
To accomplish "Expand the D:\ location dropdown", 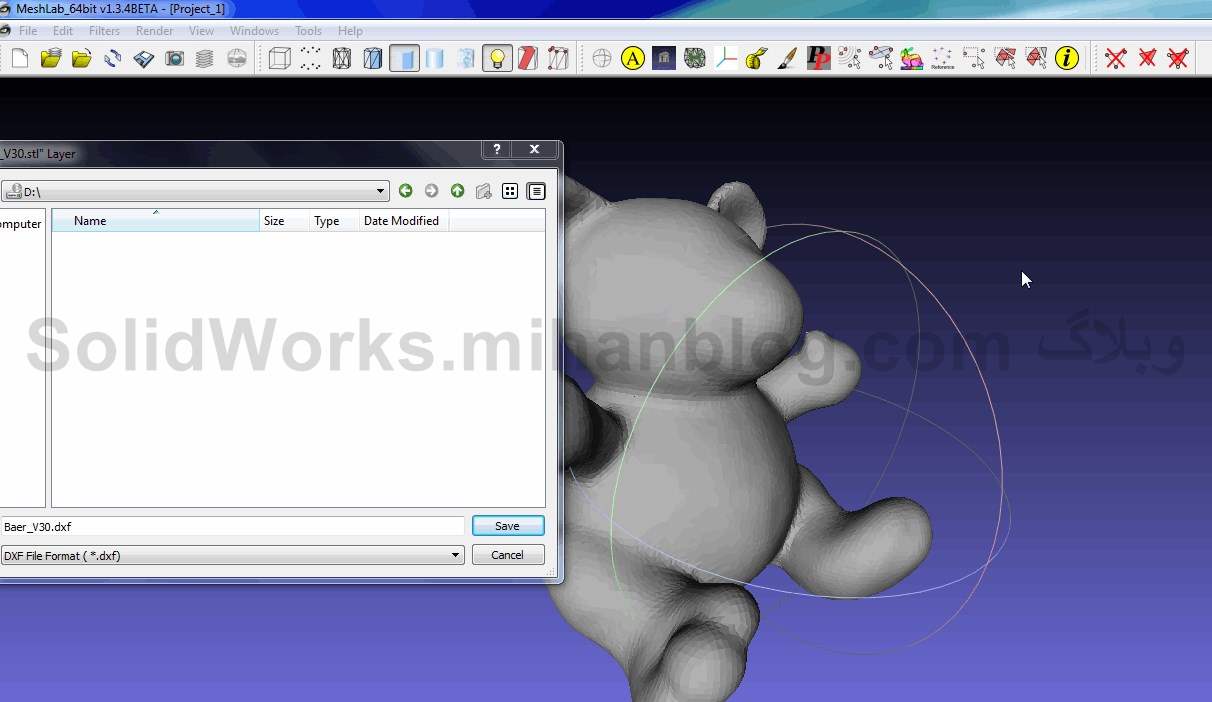I will 380,191.
